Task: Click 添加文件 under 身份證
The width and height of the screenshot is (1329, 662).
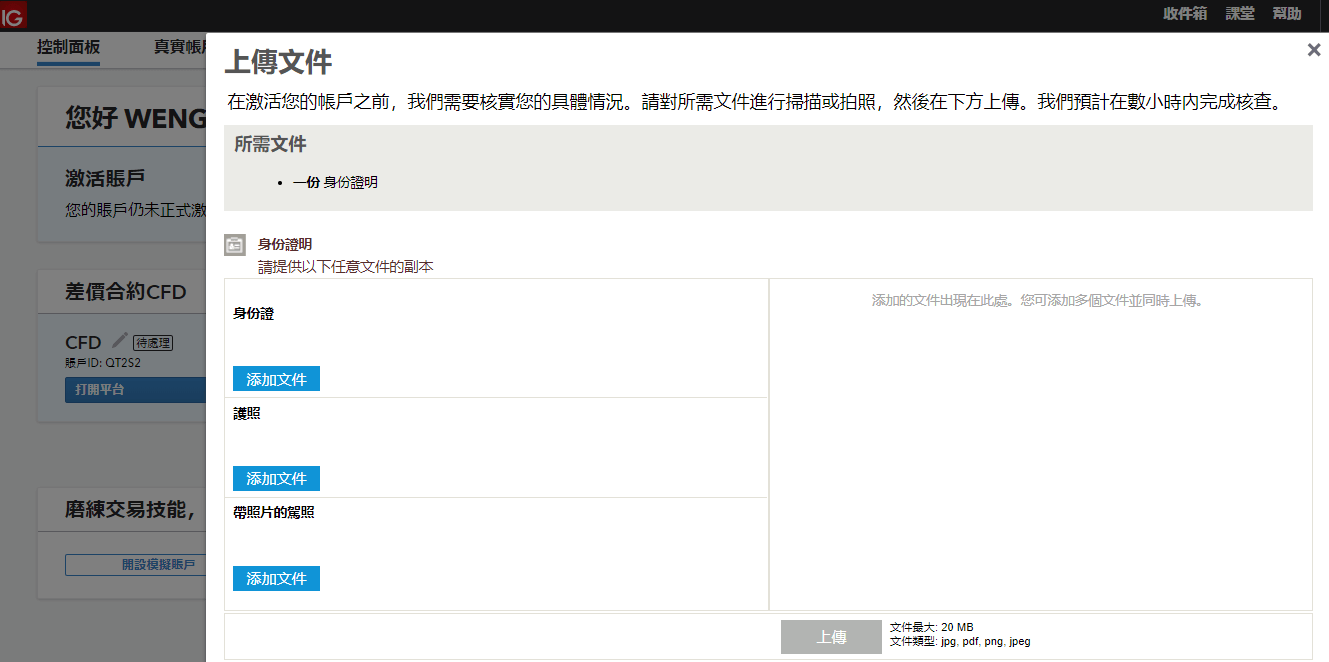Action: pyautogui.click(x=276, y=378)
